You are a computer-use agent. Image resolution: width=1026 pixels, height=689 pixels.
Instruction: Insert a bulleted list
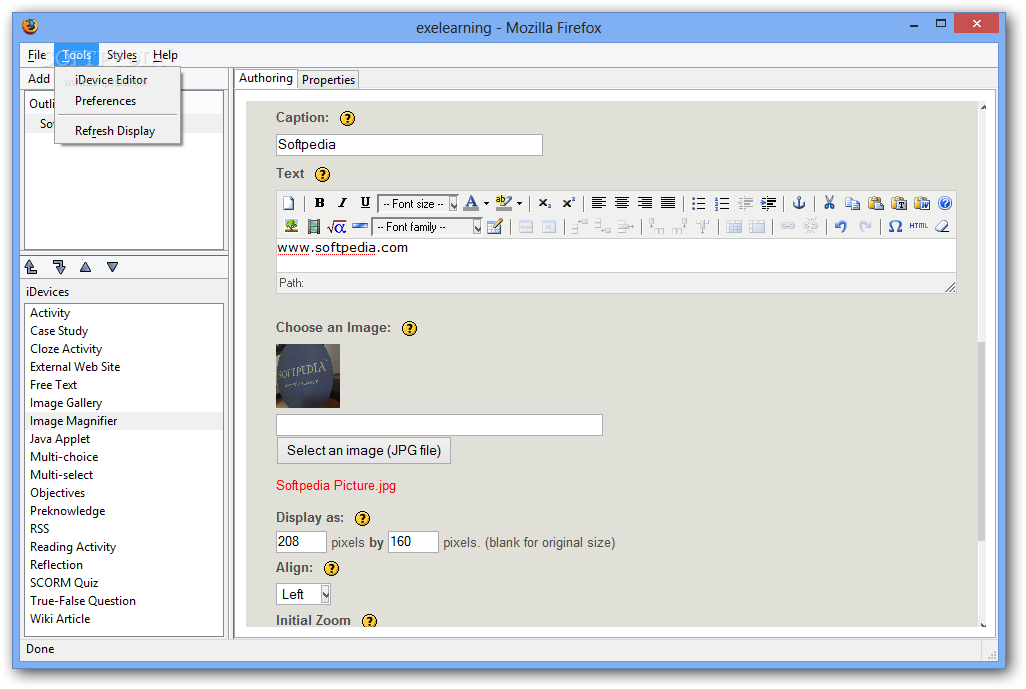(698, 203)
